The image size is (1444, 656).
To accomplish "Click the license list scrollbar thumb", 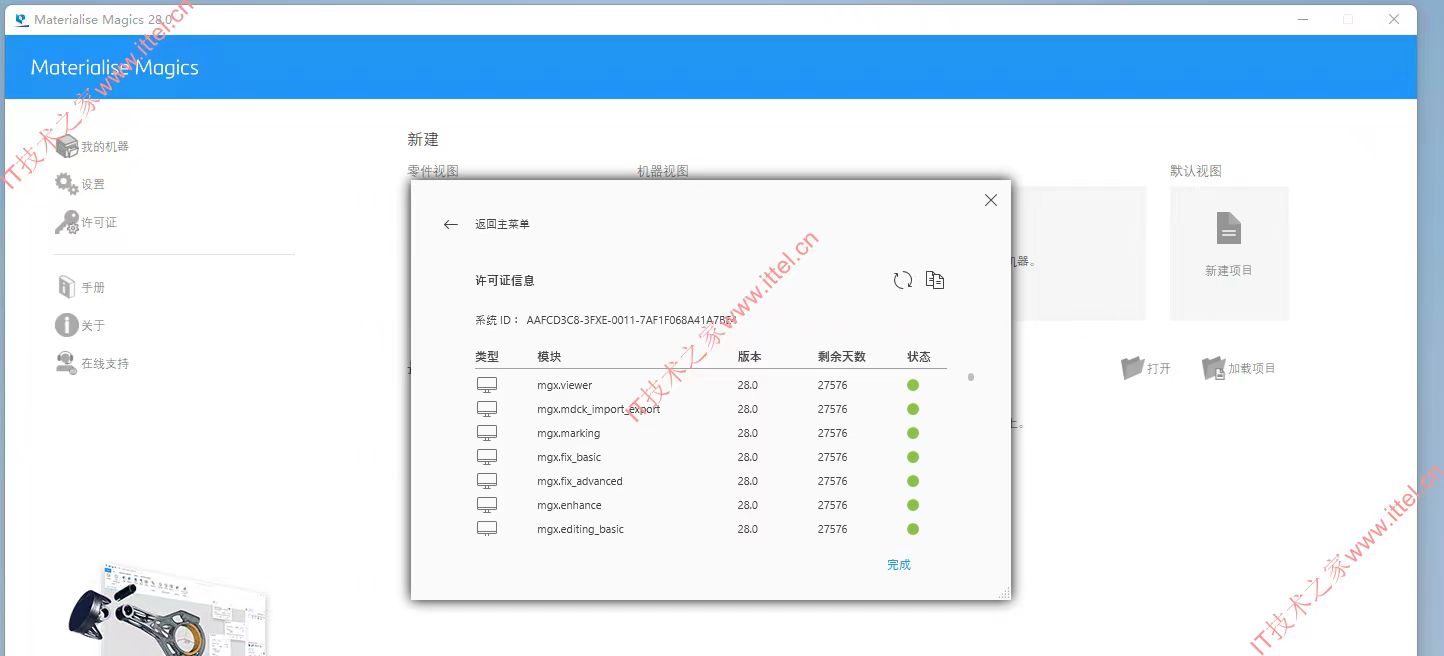I will (971, 377).
